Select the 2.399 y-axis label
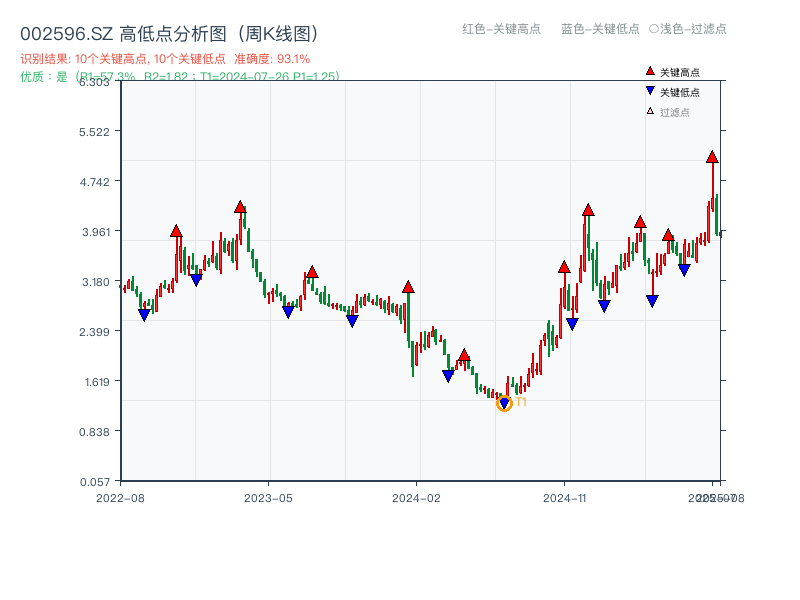 coord(94,332)
